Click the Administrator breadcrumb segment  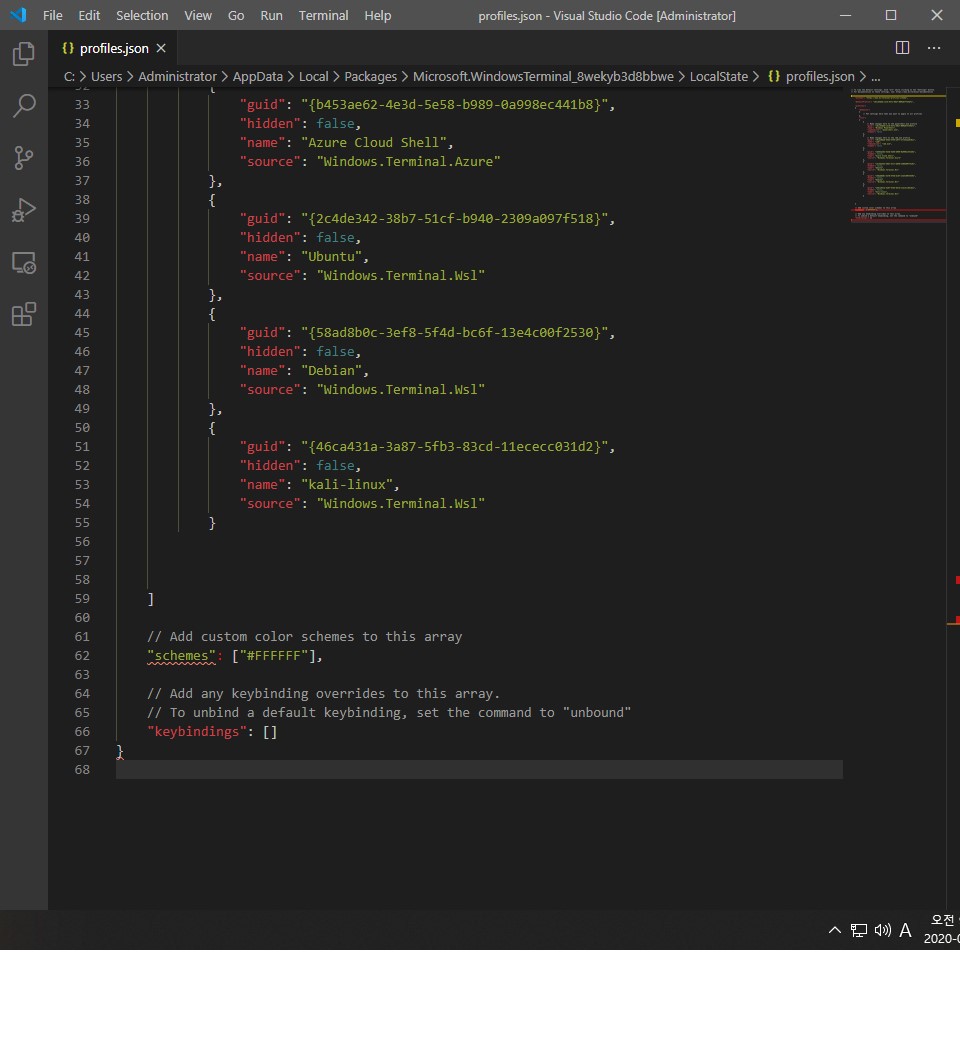pyautogui.click(x=177, y=76)
